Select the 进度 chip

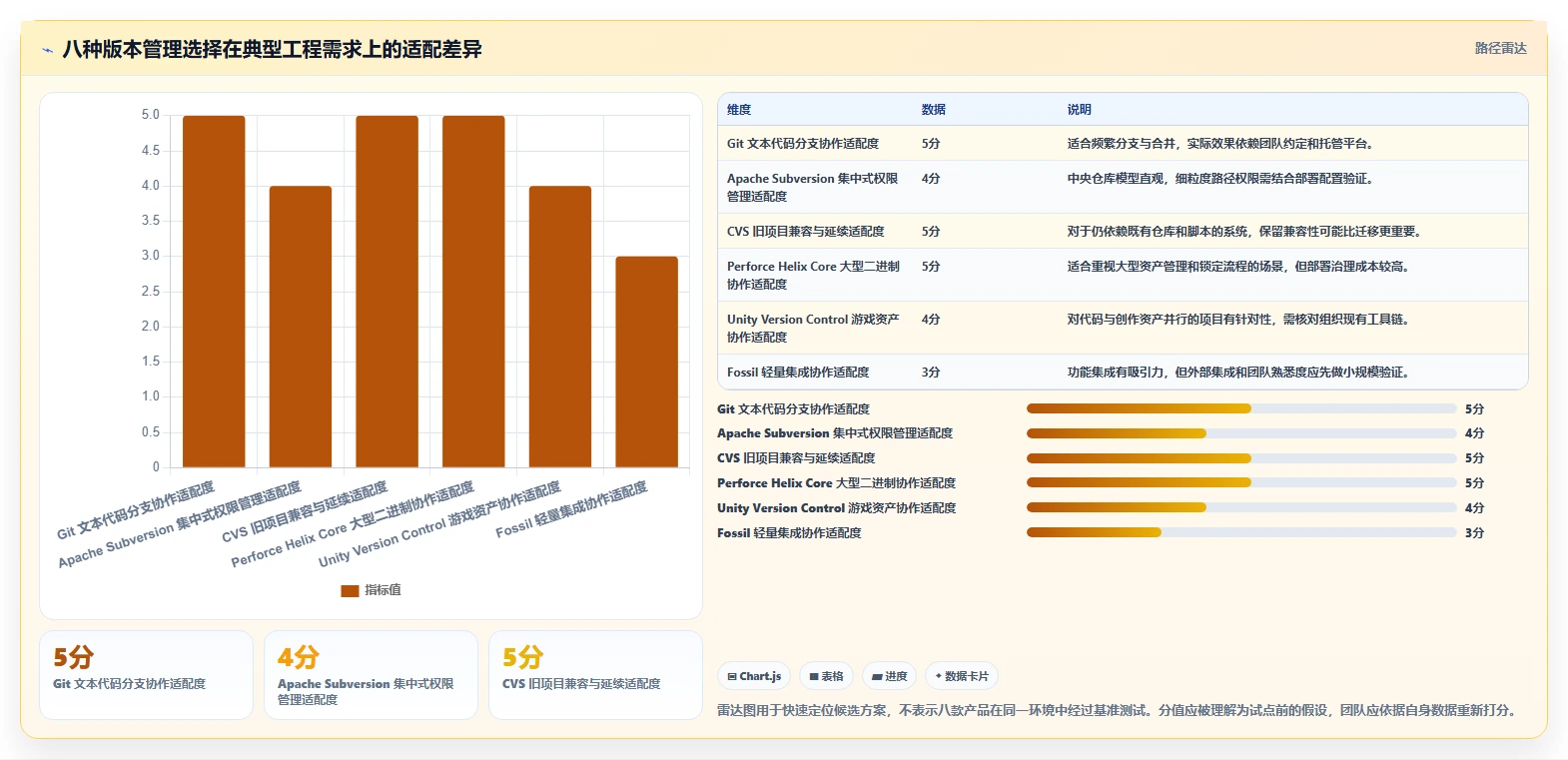[x=889, y=676]
